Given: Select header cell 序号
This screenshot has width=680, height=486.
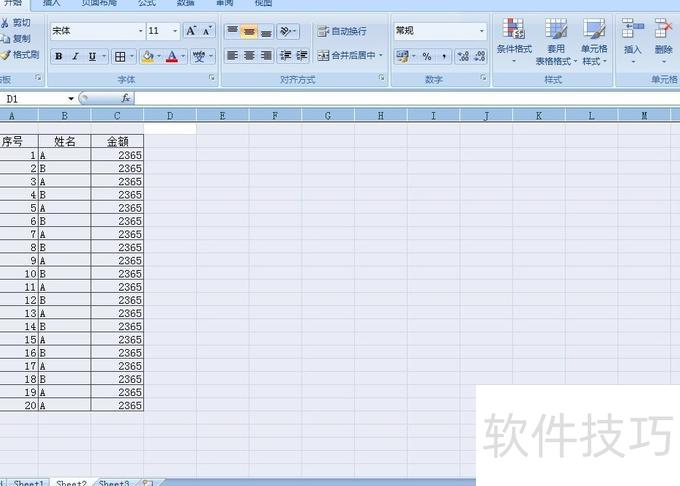Looking at the screenshot, I should (19, 141).
